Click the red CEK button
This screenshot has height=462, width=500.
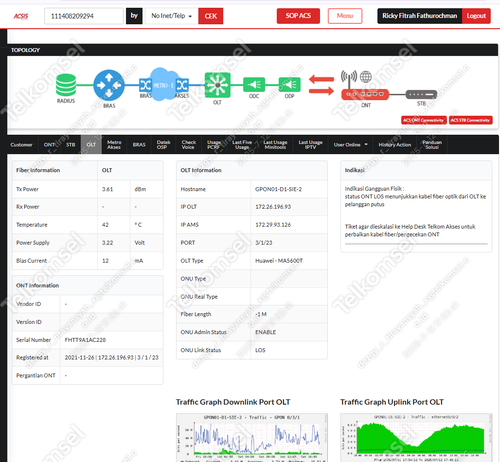tap(211, 16)
